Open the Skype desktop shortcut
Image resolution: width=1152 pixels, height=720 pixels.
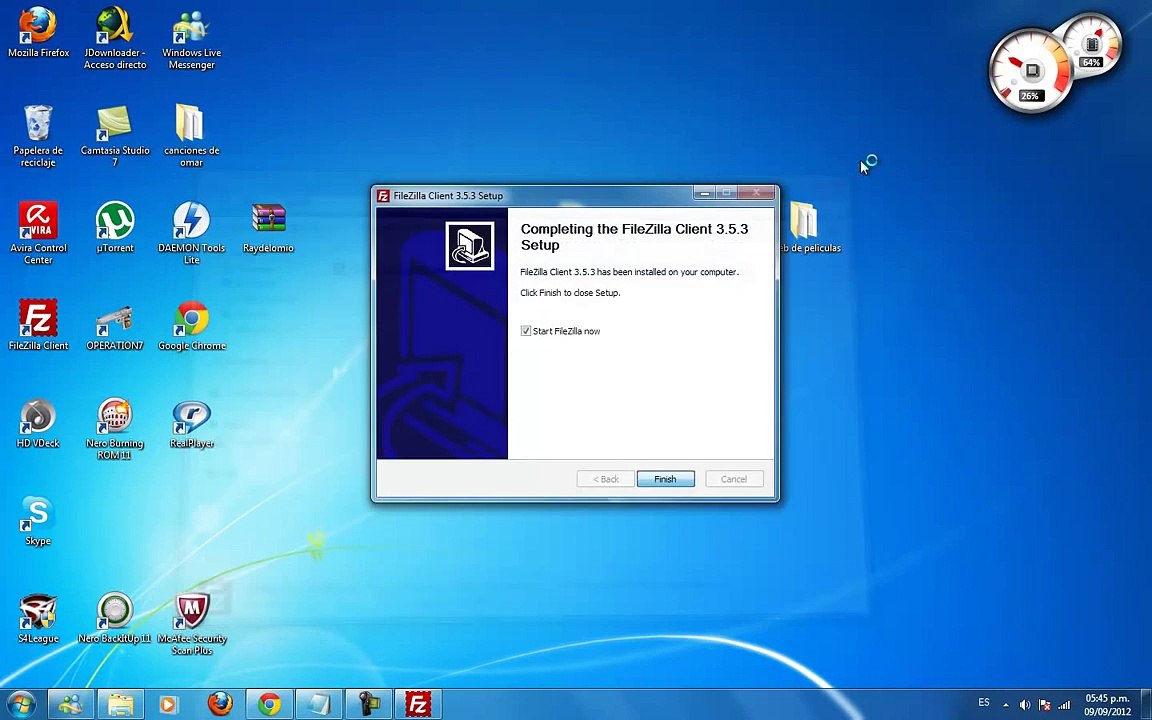[x=38, y=520]
